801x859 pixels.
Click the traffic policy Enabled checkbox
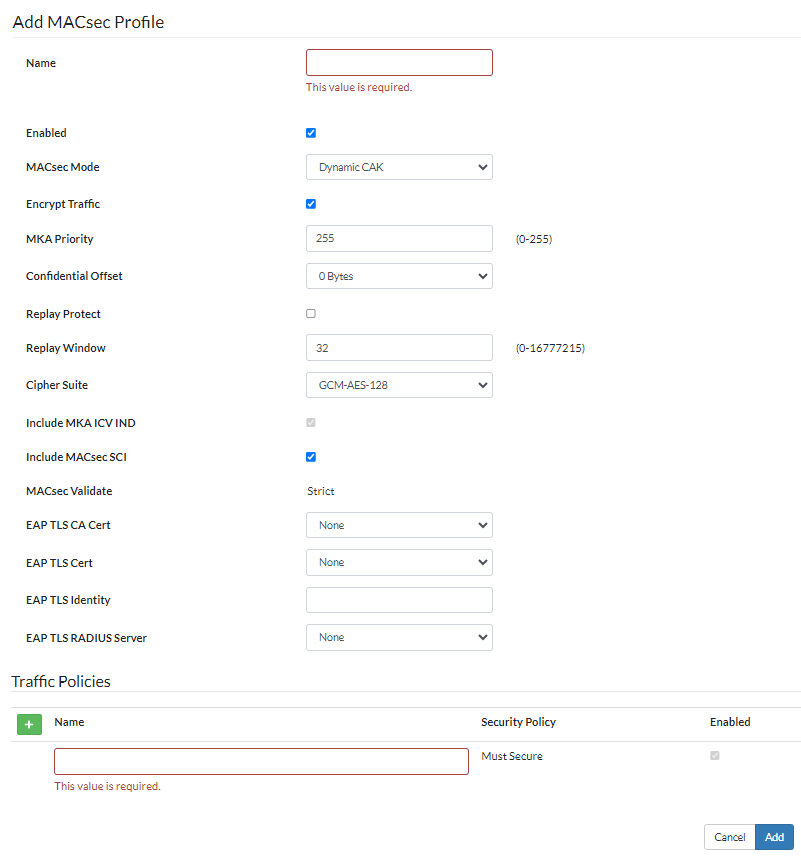pyautogui.click(x=714, y=756)
